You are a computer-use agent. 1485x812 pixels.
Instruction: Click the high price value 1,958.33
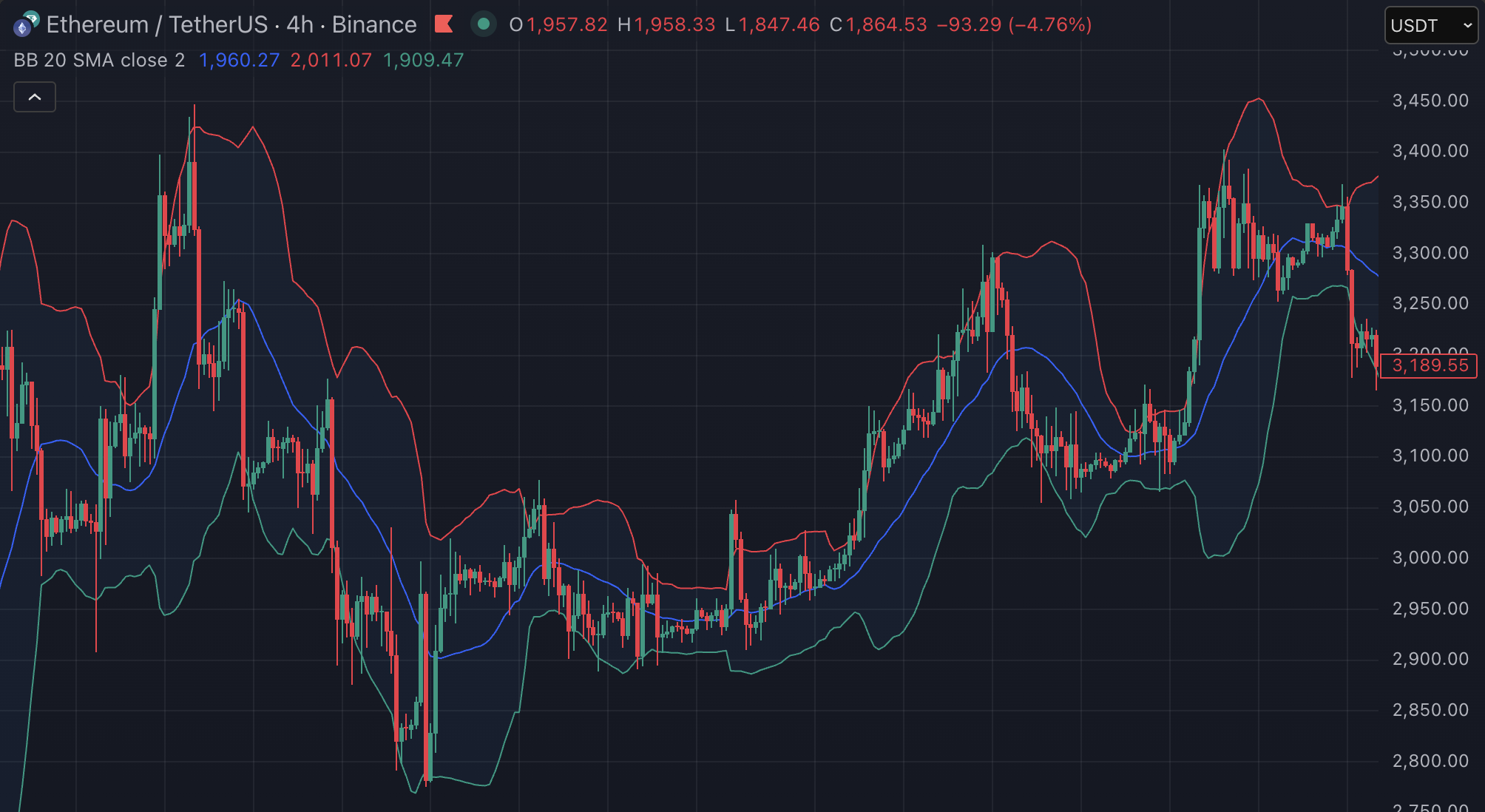click(674, 24)
